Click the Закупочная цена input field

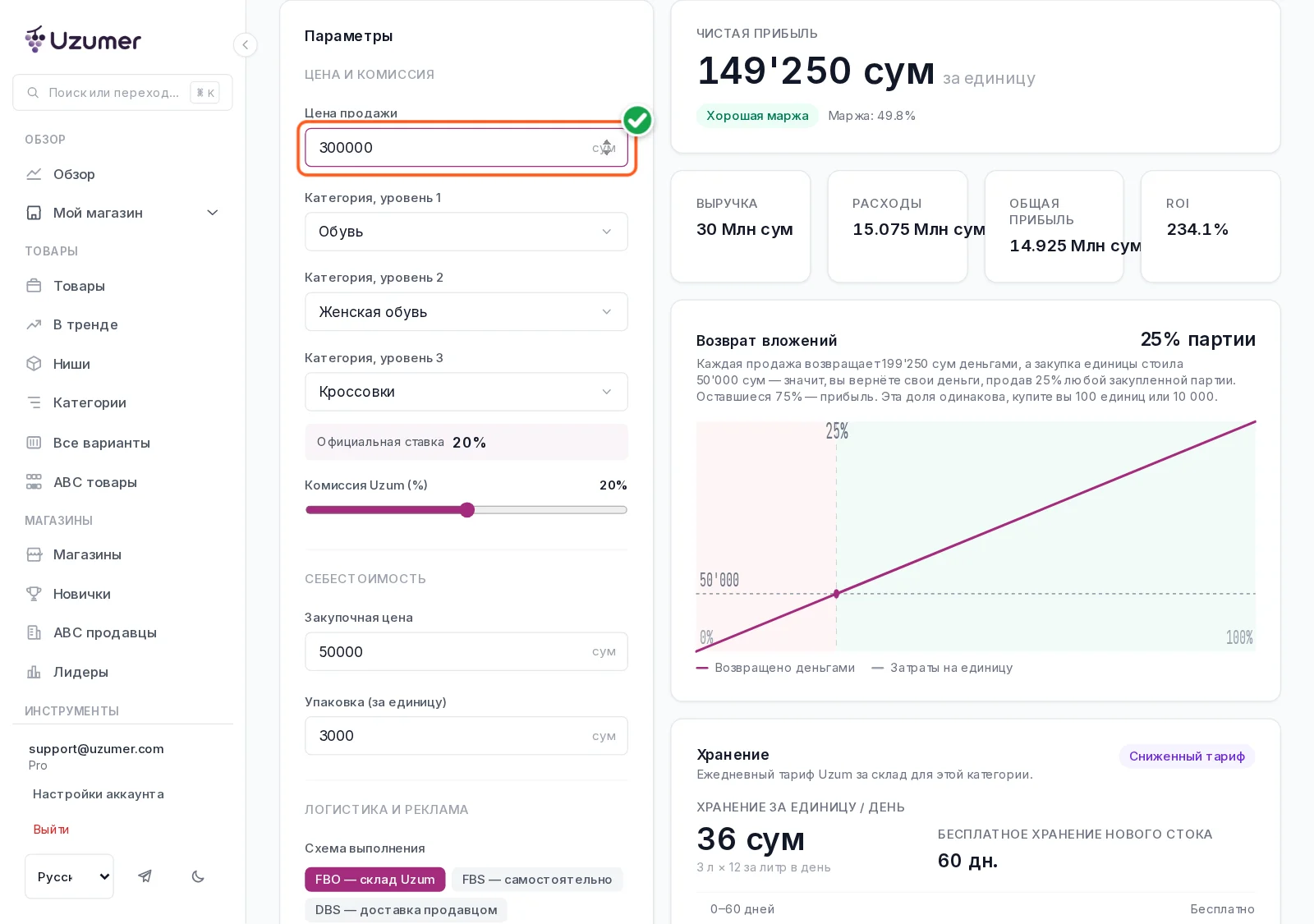(x=466, y=651)
